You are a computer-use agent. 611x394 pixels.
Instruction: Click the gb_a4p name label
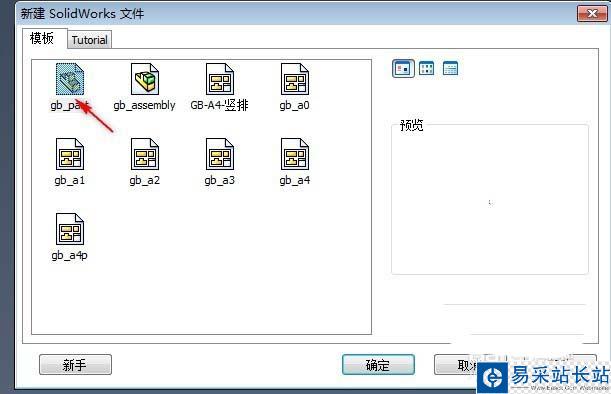point(70,256)
